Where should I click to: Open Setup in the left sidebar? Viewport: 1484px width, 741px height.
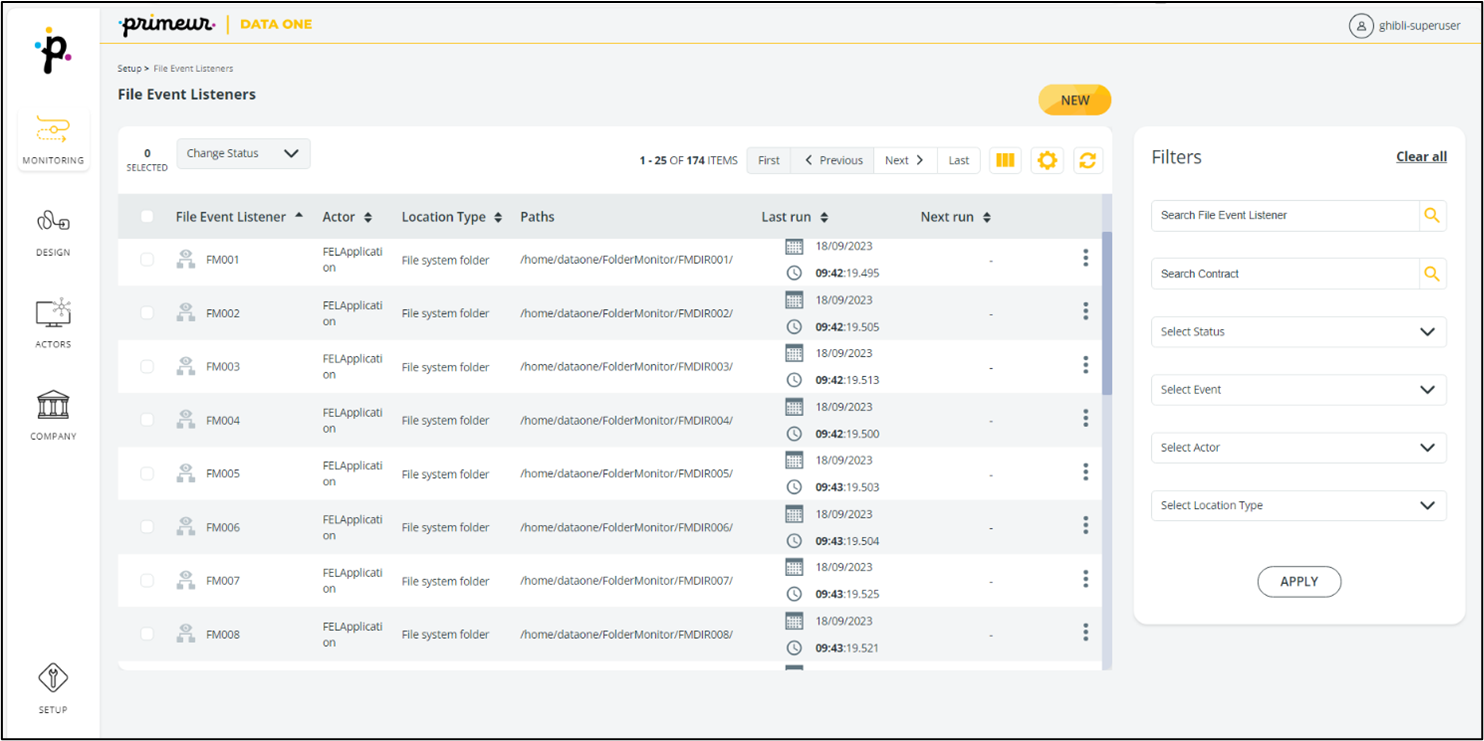coord(53,688)
